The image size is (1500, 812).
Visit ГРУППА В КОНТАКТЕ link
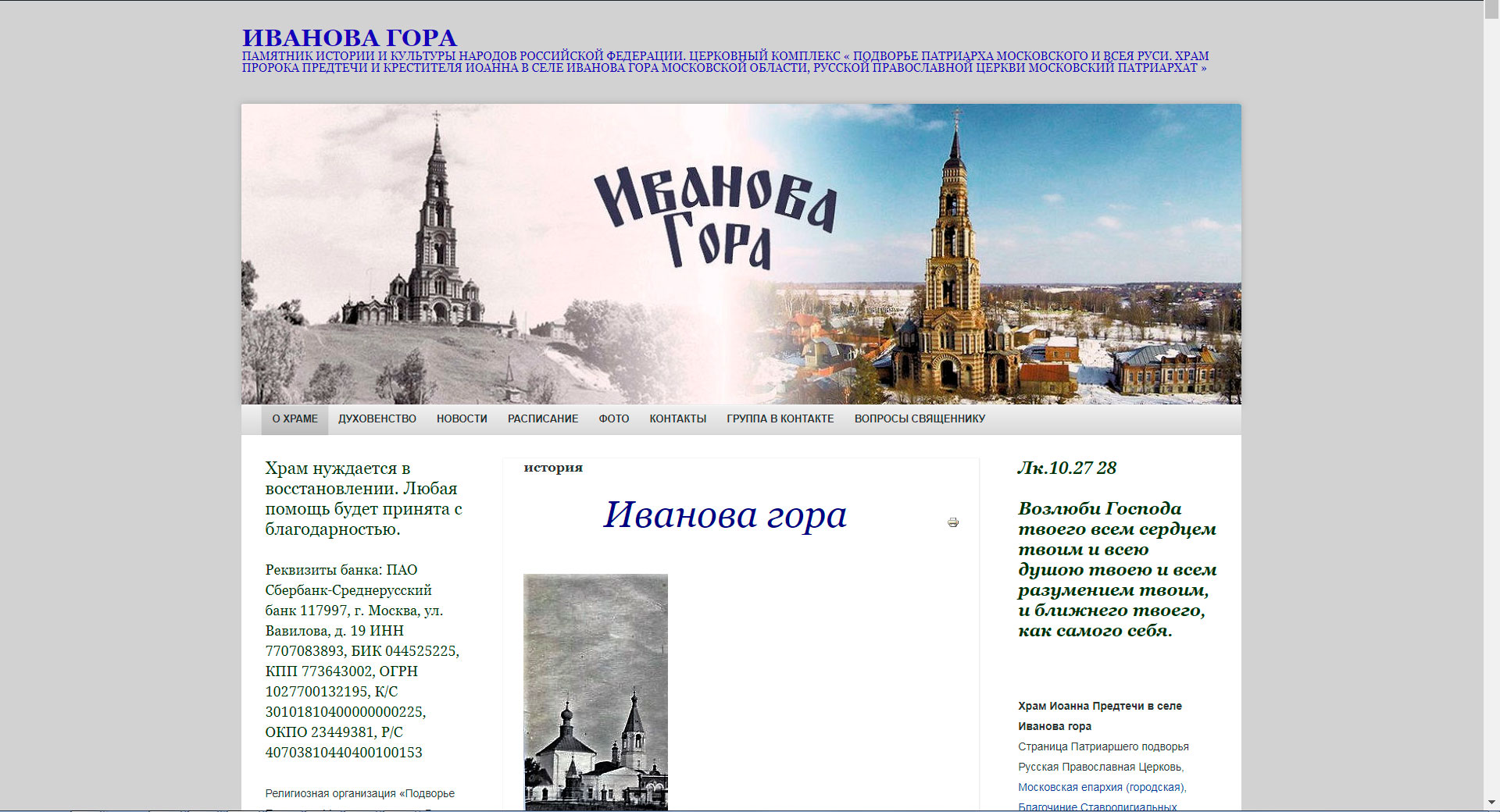point(780,419)
